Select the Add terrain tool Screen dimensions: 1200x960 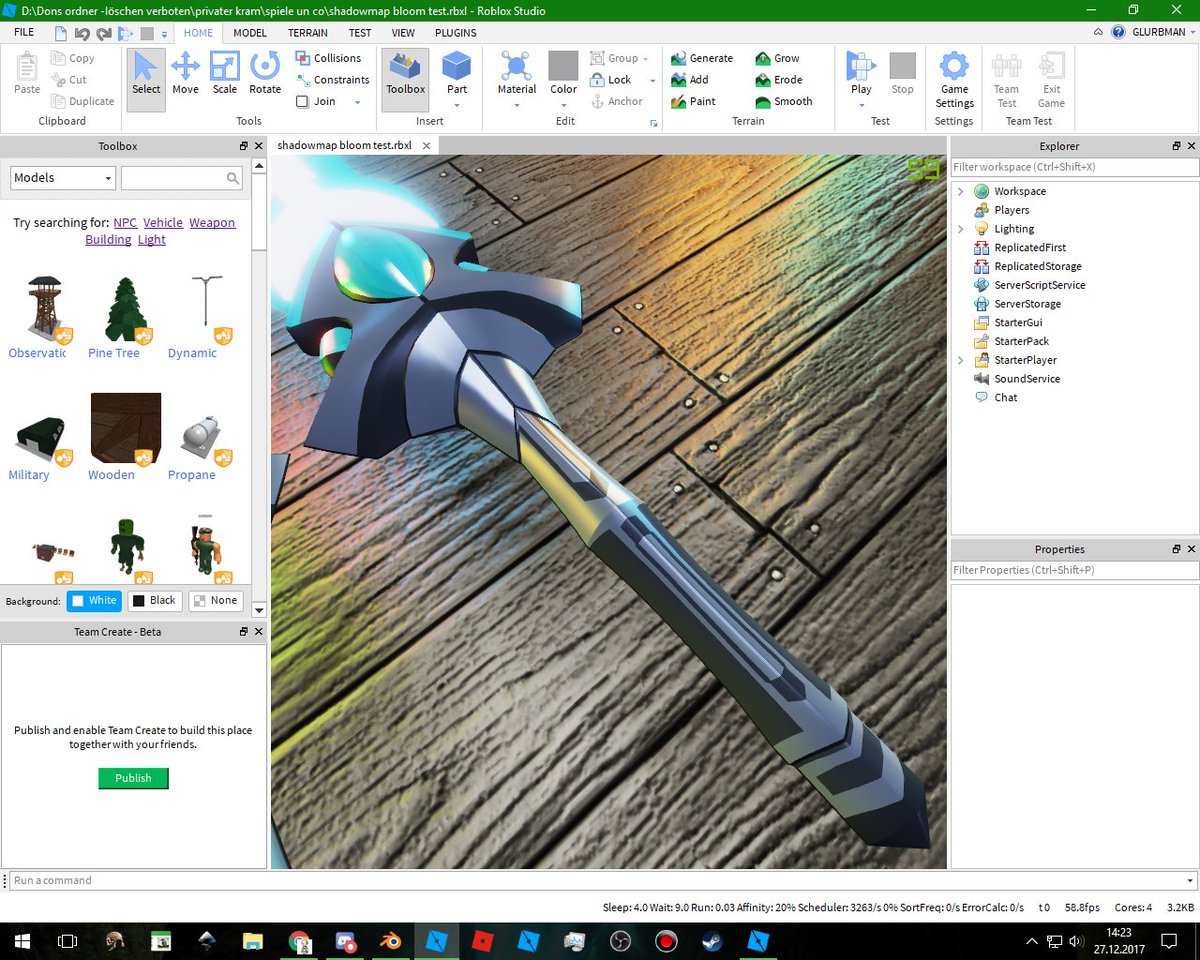[x=690, y=80]
